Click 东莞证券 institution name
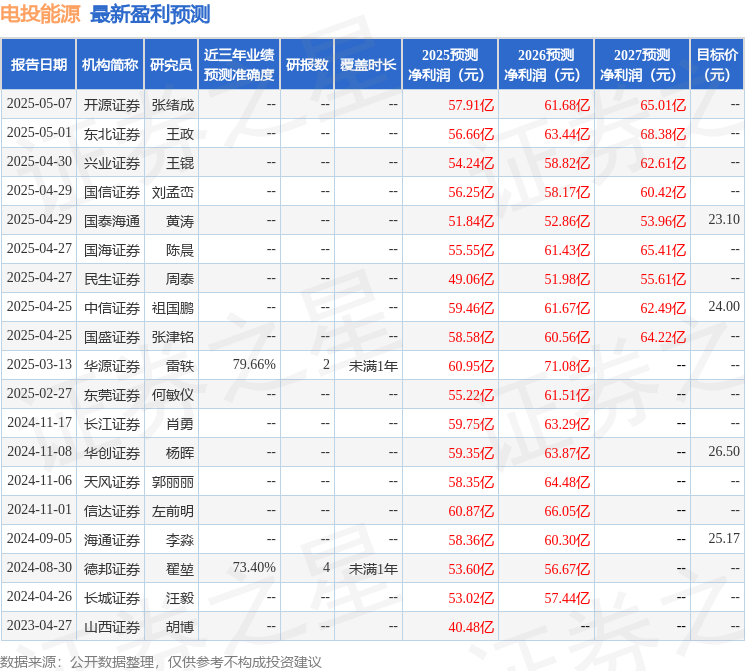 tap(112, 395)
